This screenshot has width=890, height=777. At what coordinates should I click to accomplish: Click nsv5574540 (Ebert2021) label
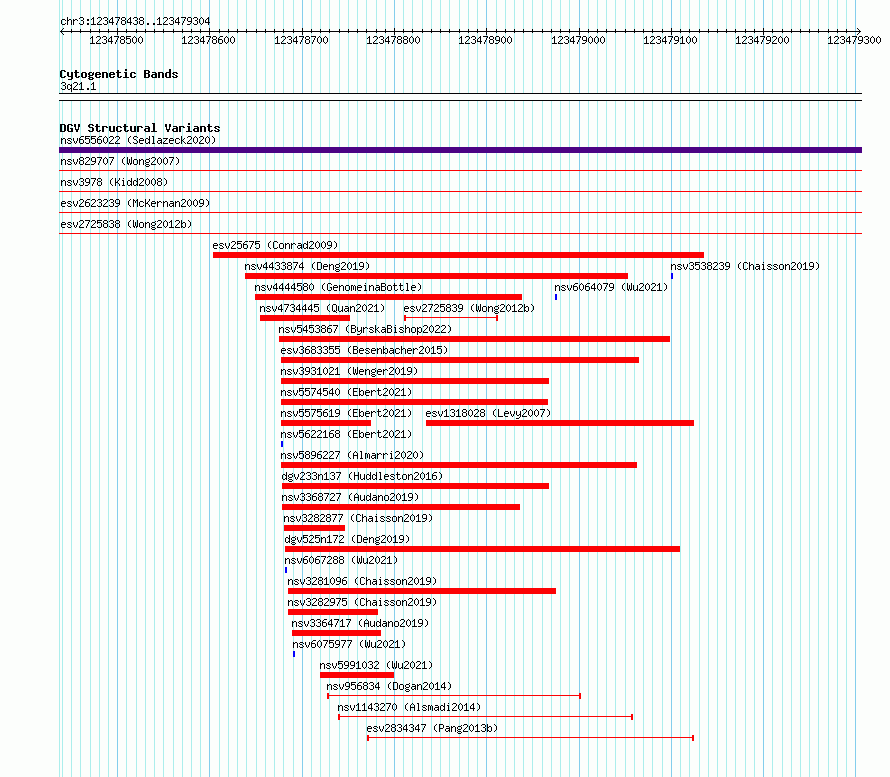pyautogui.click(x=346, y=392)
